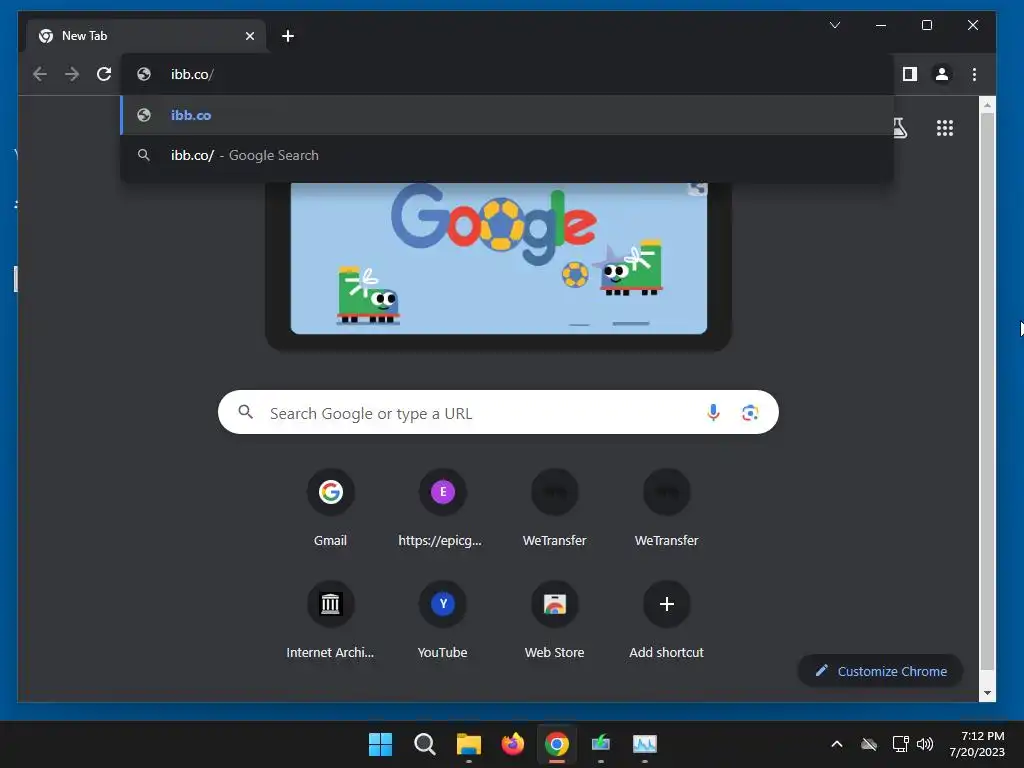The height and width of the screenshot is (768, 1024).
Task: Open the https://epicg... shortcut
Action: [x=442, y=509]
